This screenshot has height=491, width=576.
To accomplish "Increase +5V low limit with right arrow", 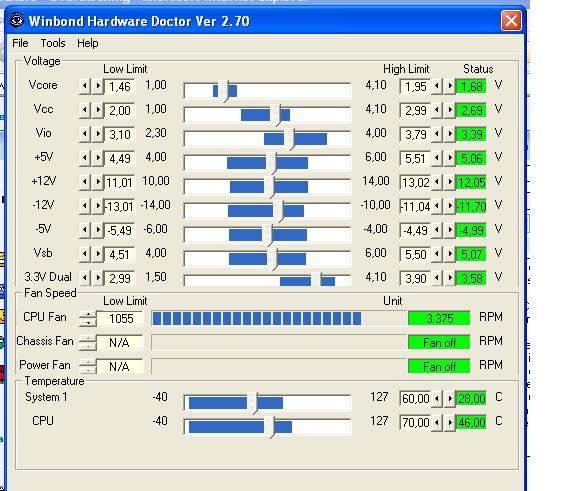I will pyautogui.click(x=98, y=158).
